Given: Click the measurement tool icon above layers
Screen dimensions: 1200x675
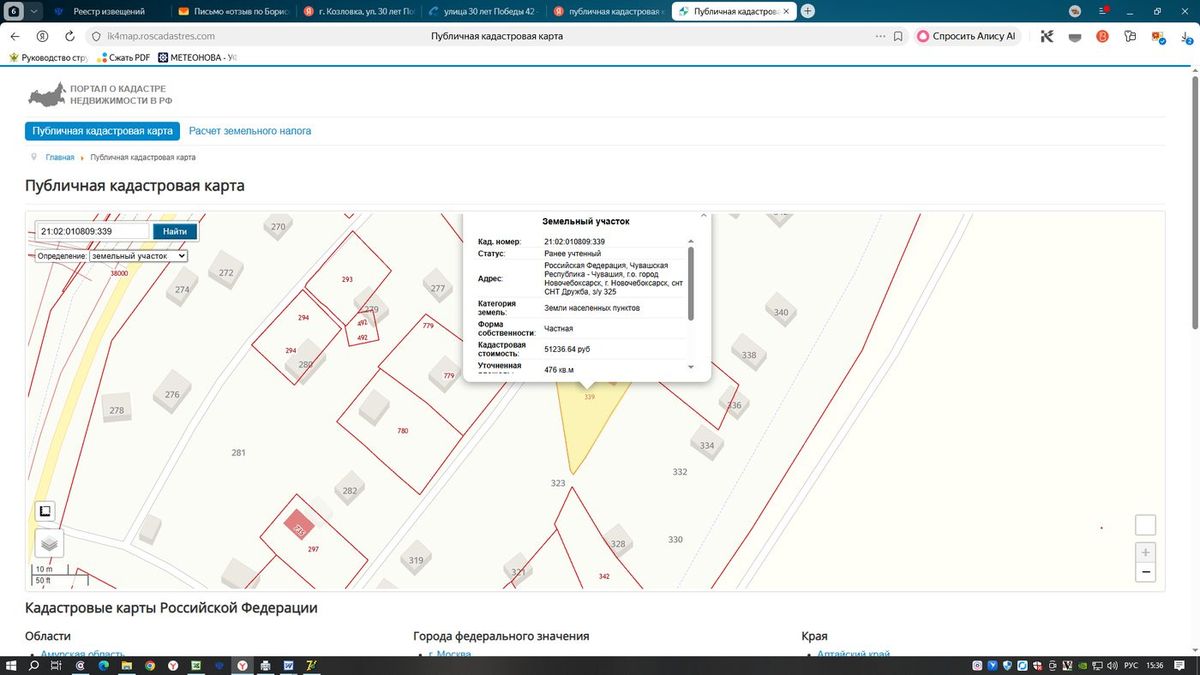Looking at the screenshot, I should 45,511.
